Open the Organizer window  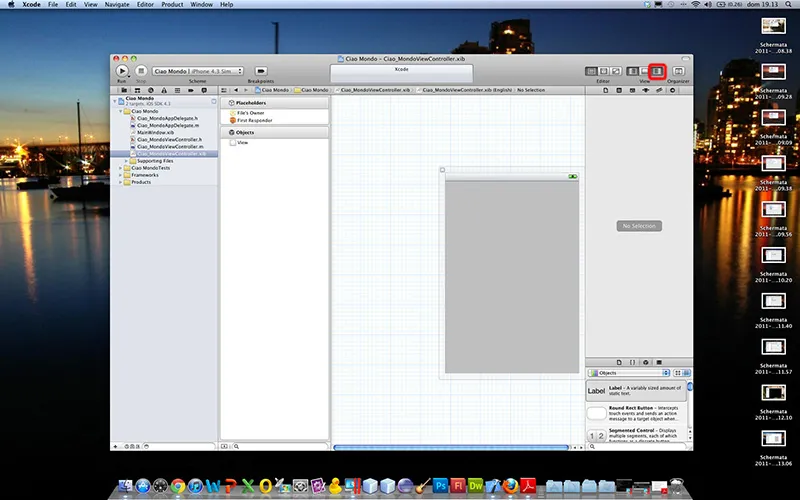point(678,71)
